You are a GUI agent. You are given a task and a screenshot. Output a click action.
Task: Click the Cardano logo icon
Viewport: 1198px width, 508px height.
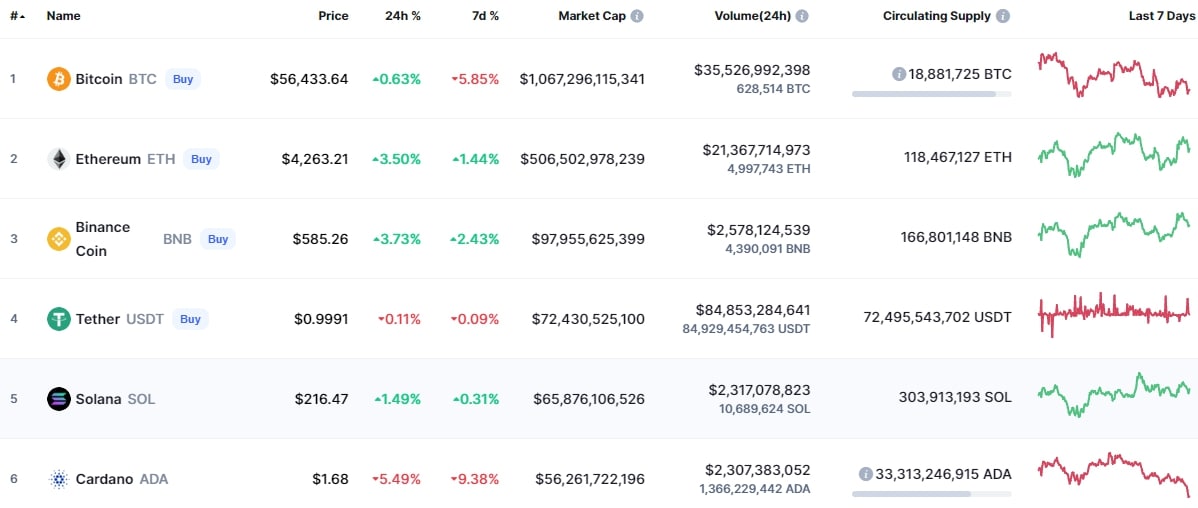59,479
